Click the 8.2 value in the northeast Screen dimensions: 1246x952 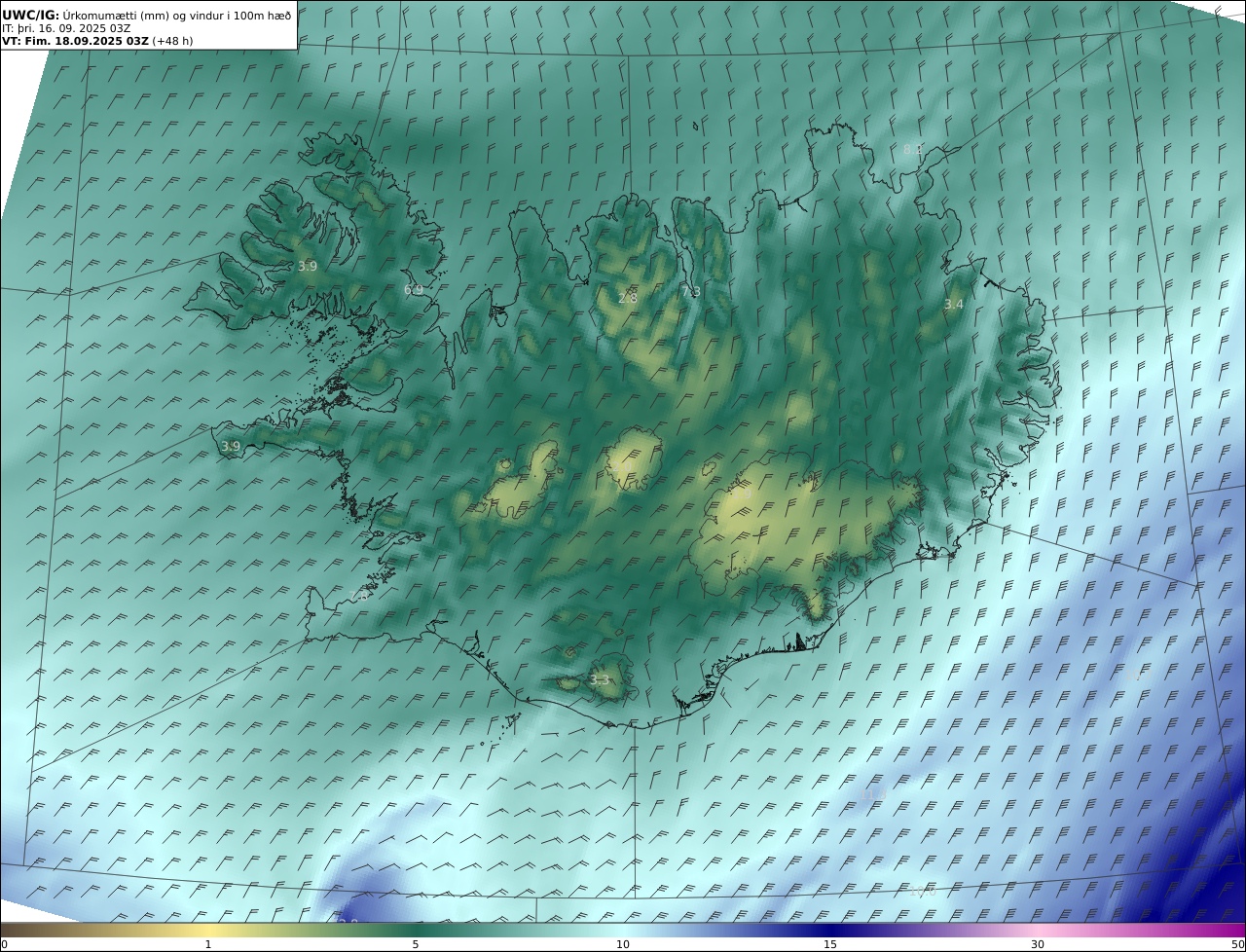(912, 150)
